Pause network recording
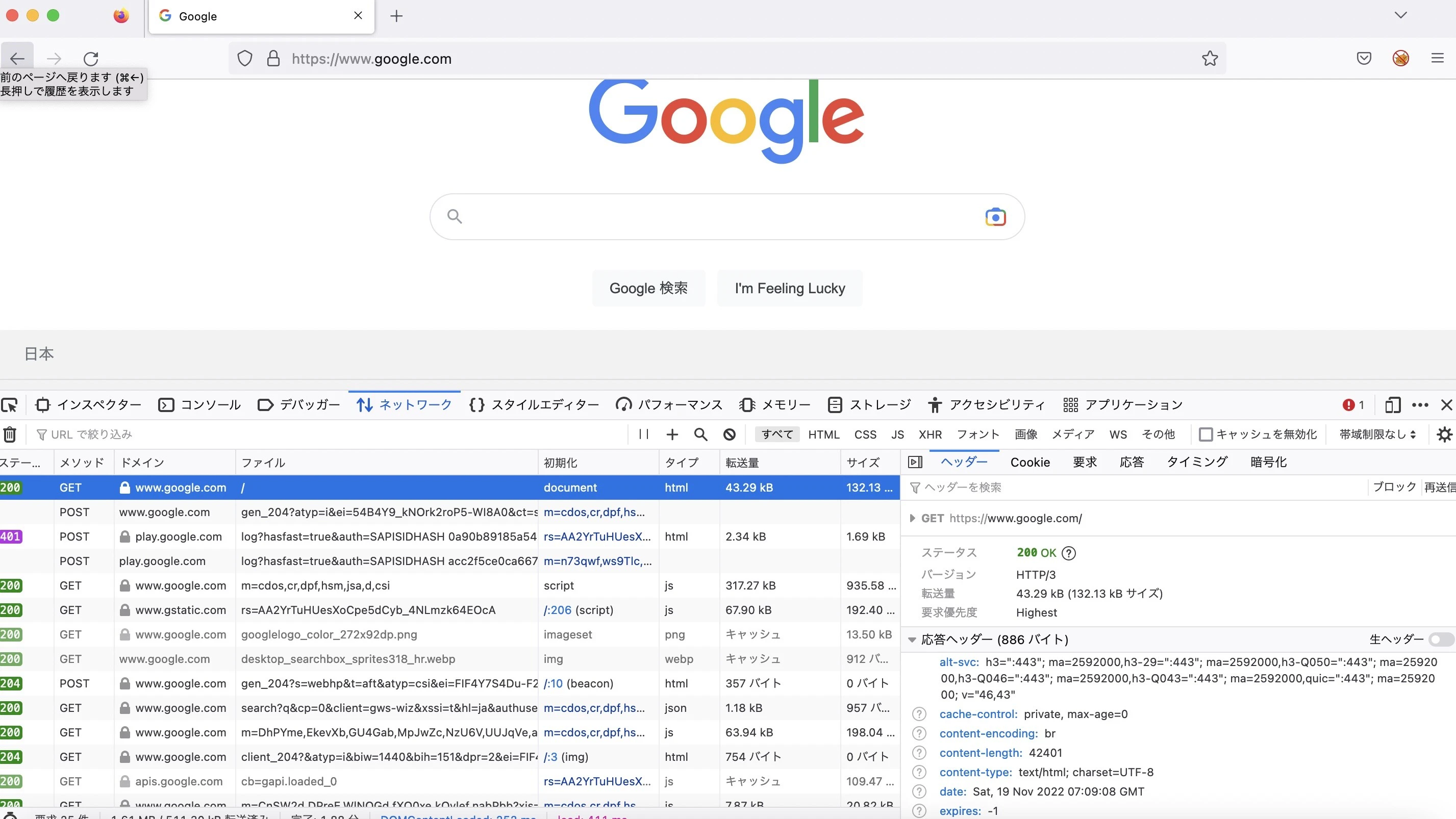Screen dimensions: 1456x819 point(643,434)
